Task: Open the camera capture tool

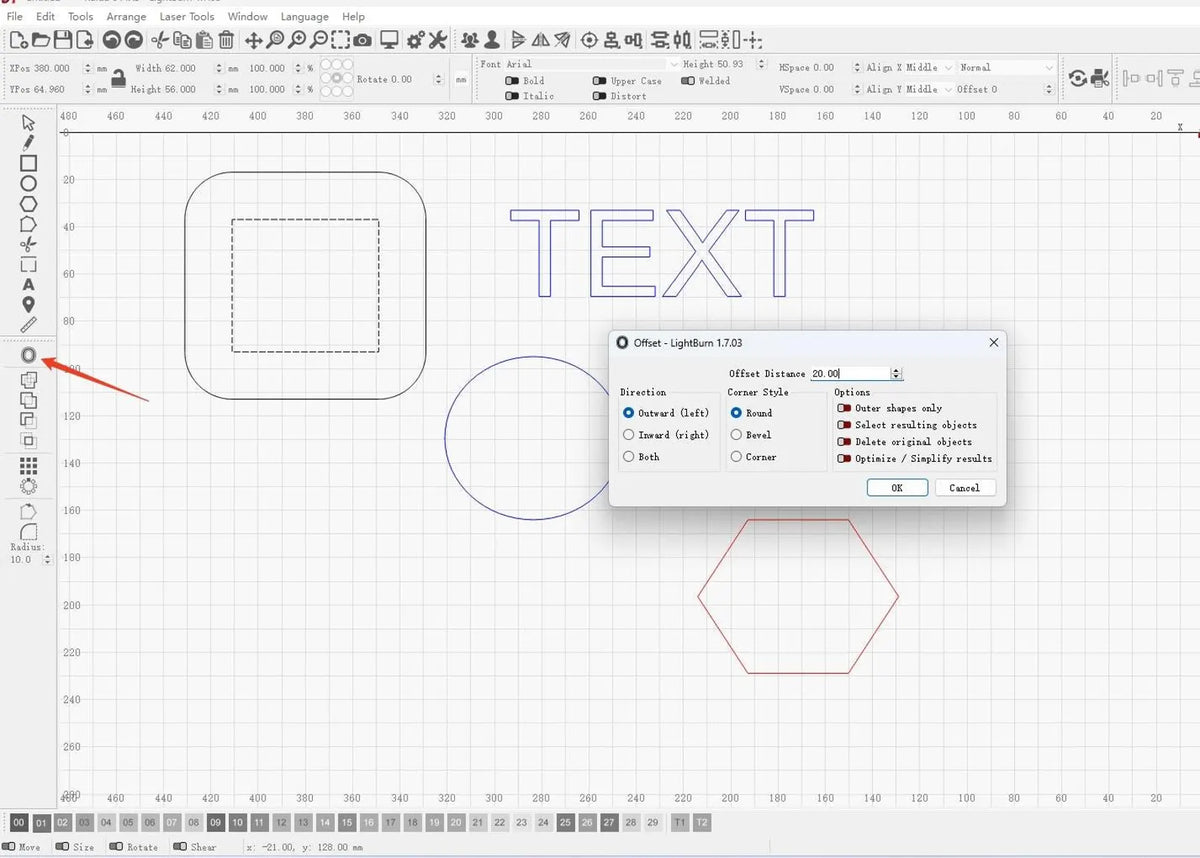Action: point(363,40)
